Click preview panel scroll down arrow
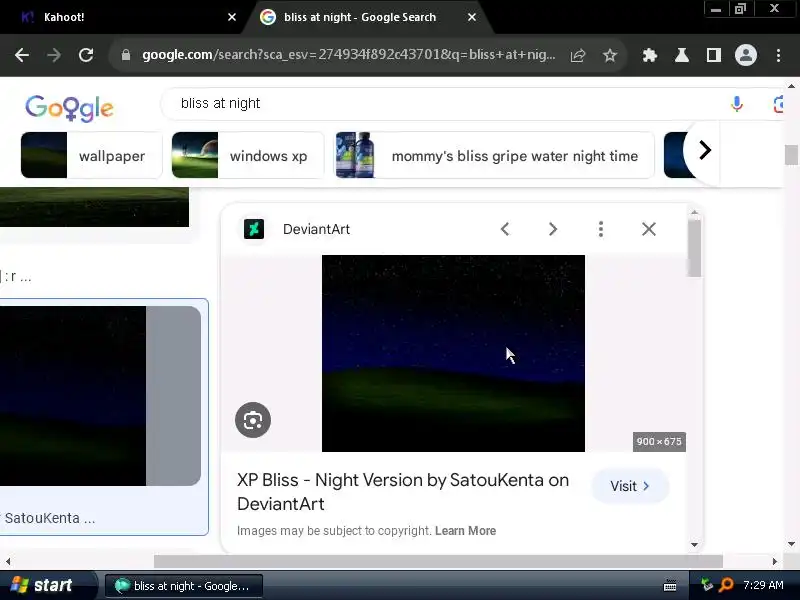Image resolution: width=800 pixels, height=600 pixels. click(694, 544)
